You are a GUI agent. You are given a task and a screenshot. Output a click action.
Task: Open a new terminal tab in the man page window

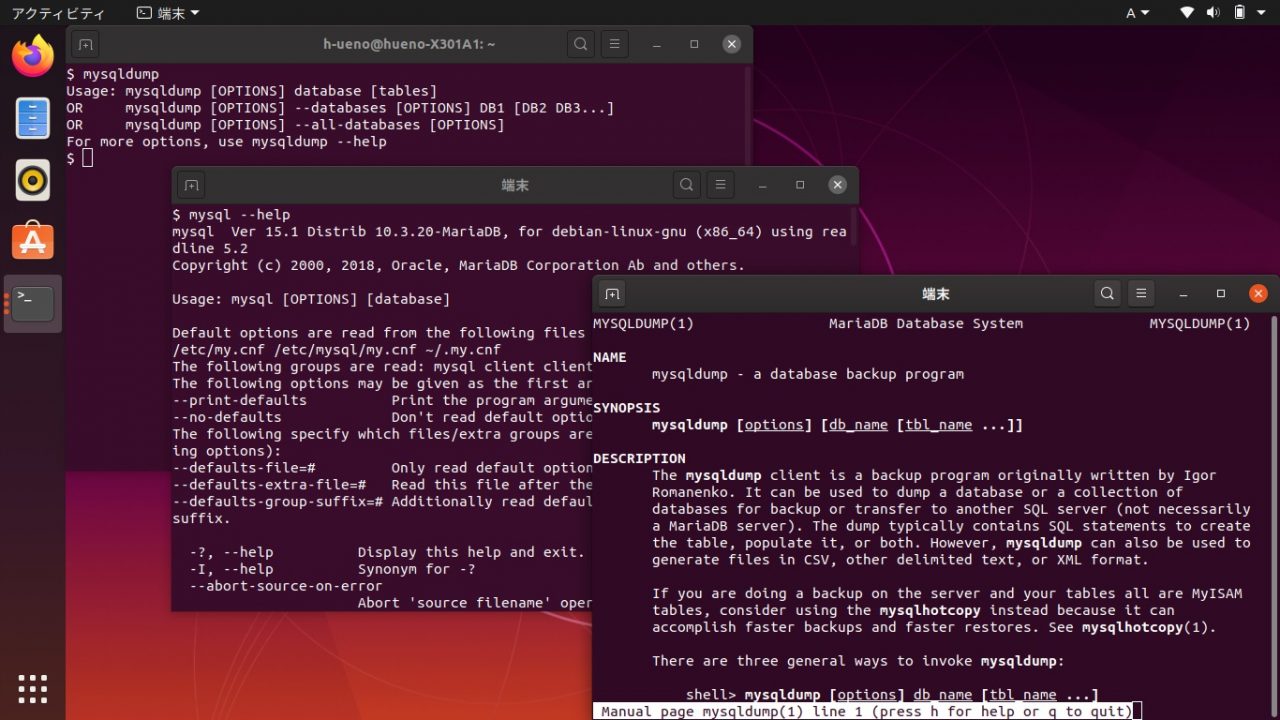(611, 293)
